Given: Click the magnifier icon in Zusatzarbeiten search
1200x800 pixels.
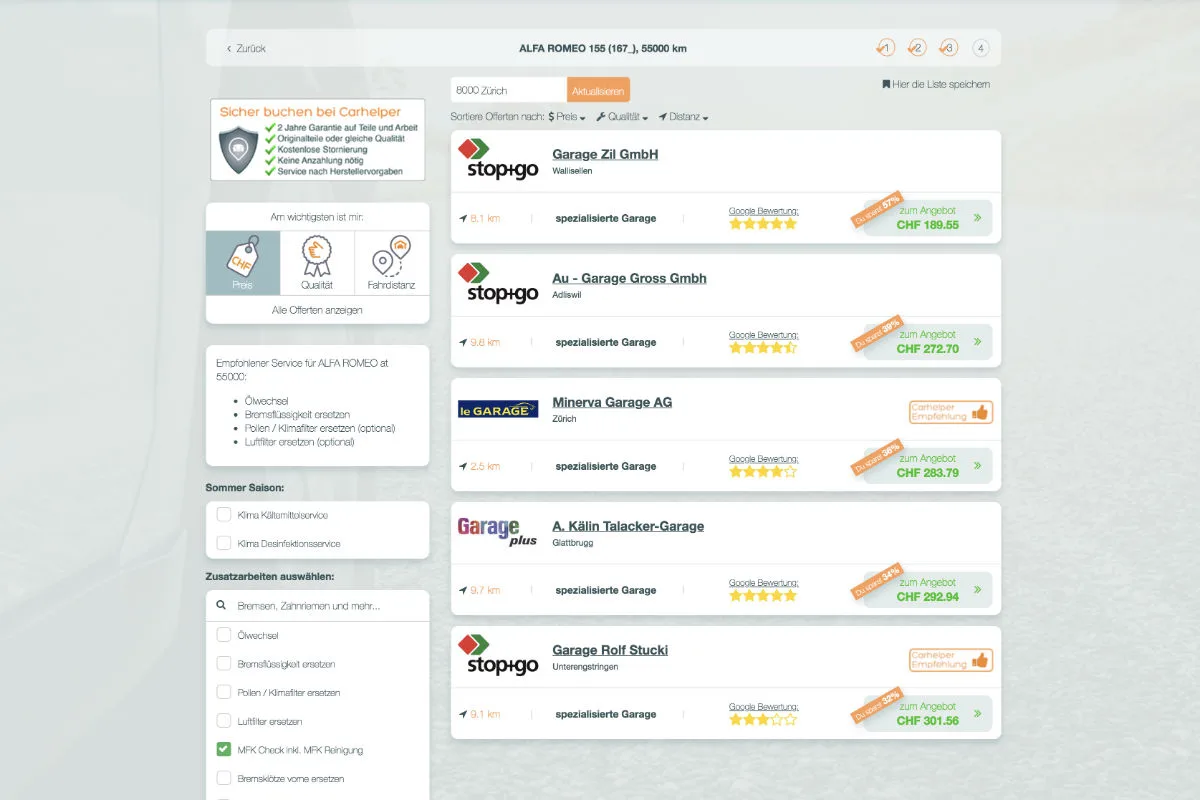Looking at the screenshot, I should pyautogui.click(x=221, y=606).
